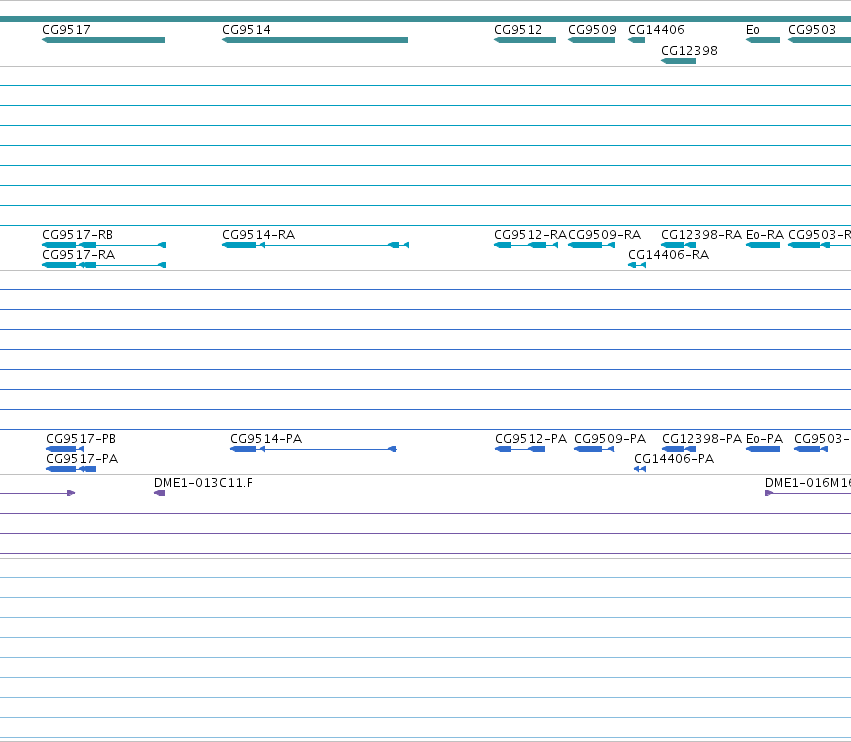Select the CG14406-RA transcript glyph
Screen dimensions: 851x742
point(637,265)
